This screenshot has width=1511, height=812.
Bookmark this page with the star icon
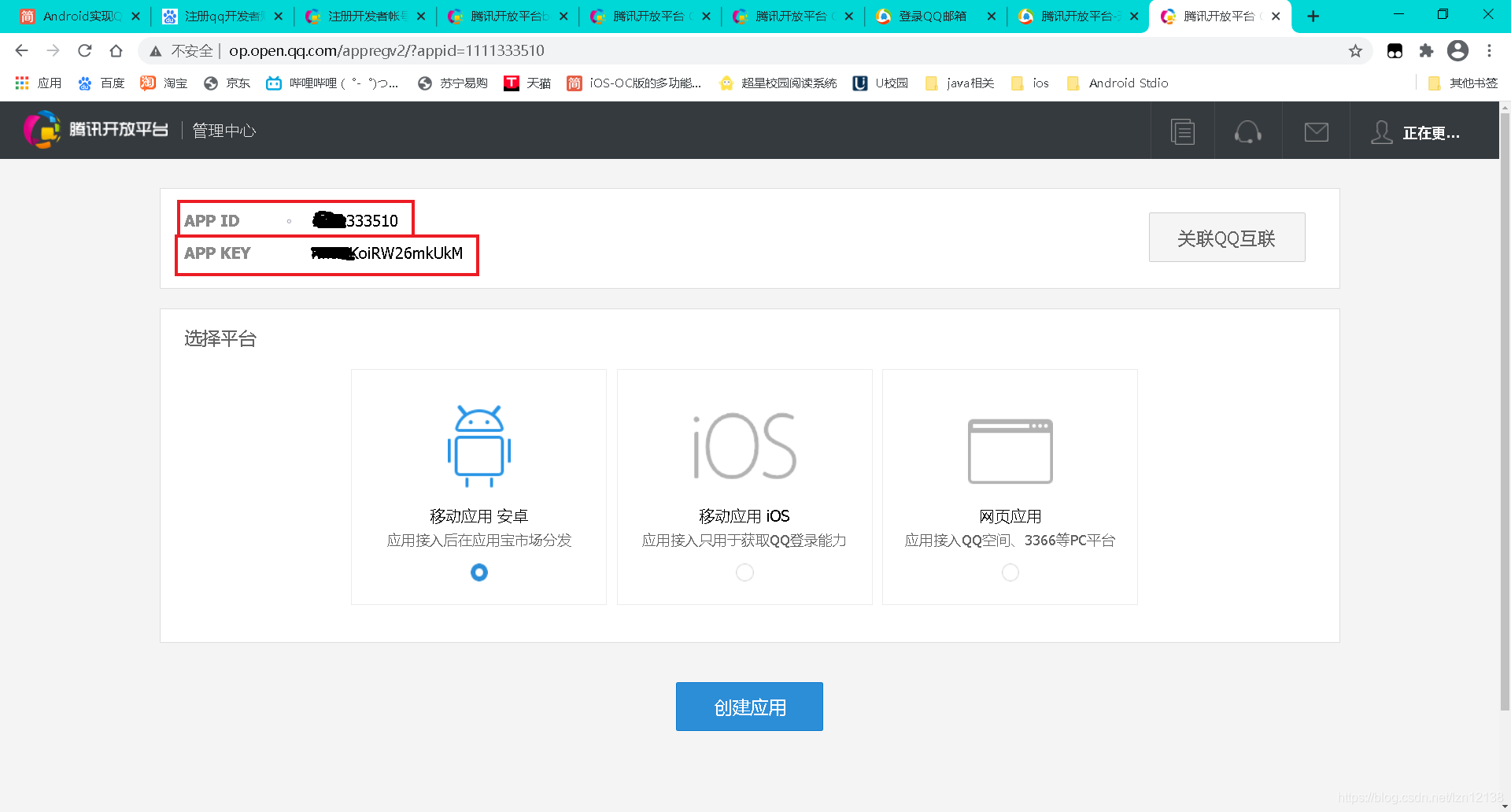pyautogui.click(x=1355, y=50)
